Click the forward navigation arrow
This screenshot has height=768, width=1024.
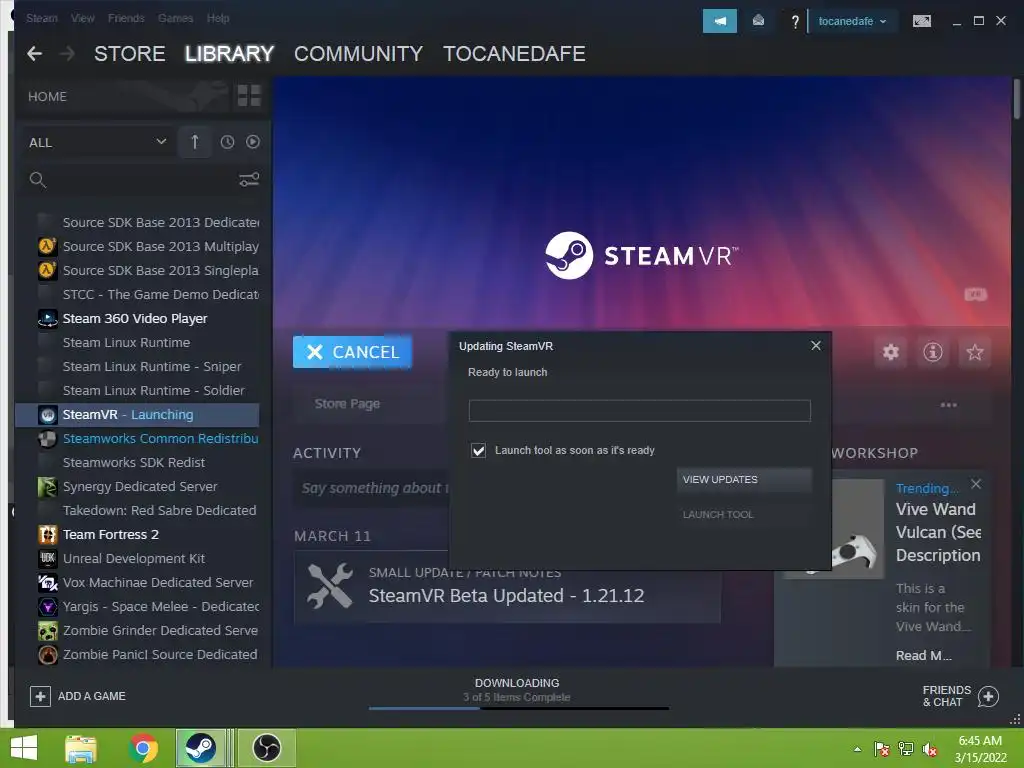pyautogui.click(x=67, y=54)
